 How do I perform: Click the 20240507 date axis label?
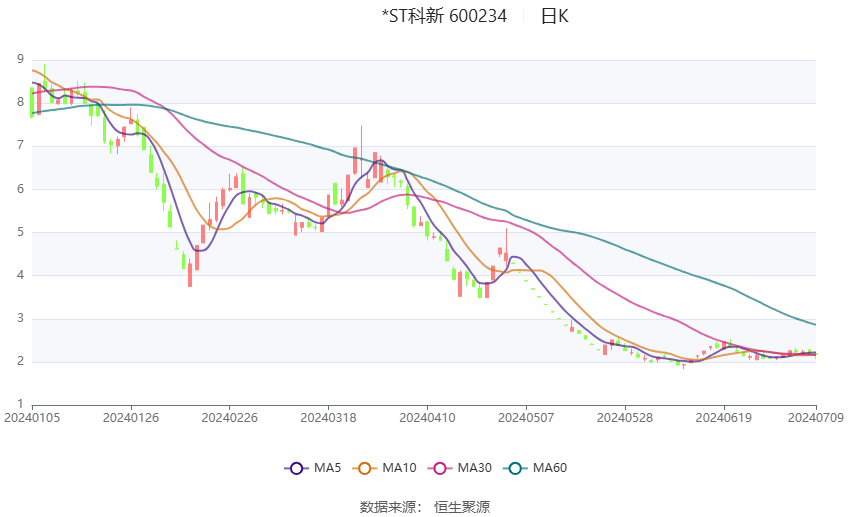526,418
